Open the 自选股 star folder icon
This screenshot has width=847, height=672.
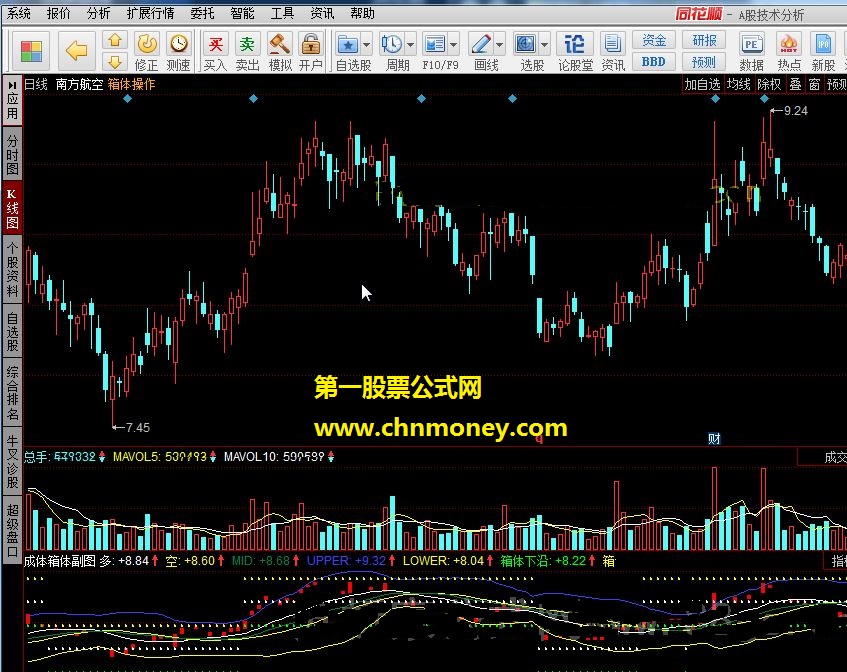click(x=347, y=44)
